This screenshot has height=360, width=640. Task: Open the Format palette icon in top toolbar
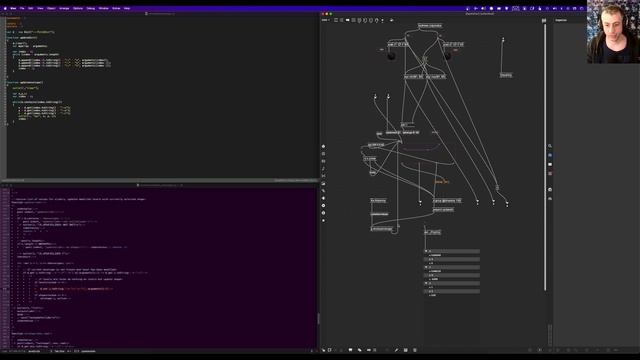[x=391, y=20]
